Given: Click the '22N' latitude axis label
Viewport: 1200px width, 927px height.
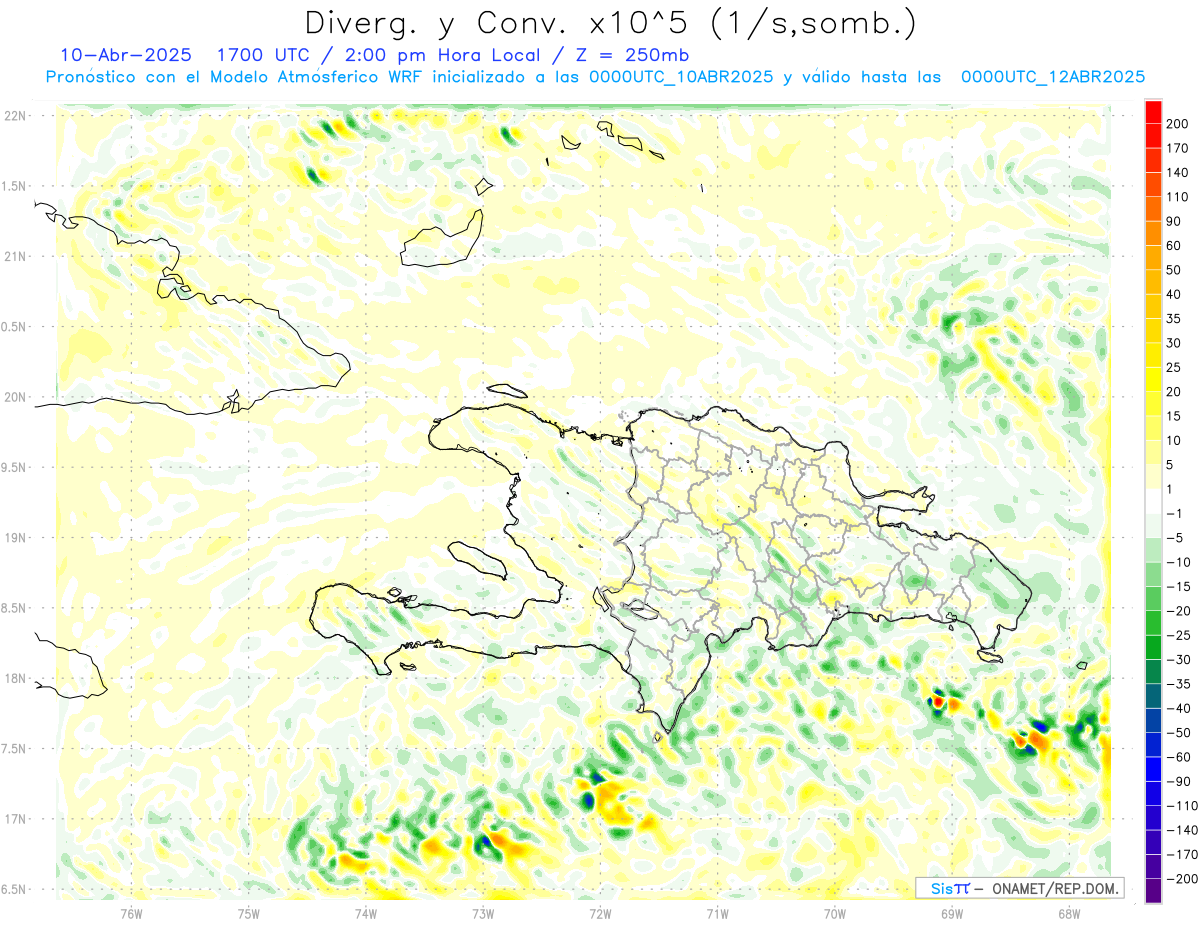Looking at the screenshot, I should (16, 115).
